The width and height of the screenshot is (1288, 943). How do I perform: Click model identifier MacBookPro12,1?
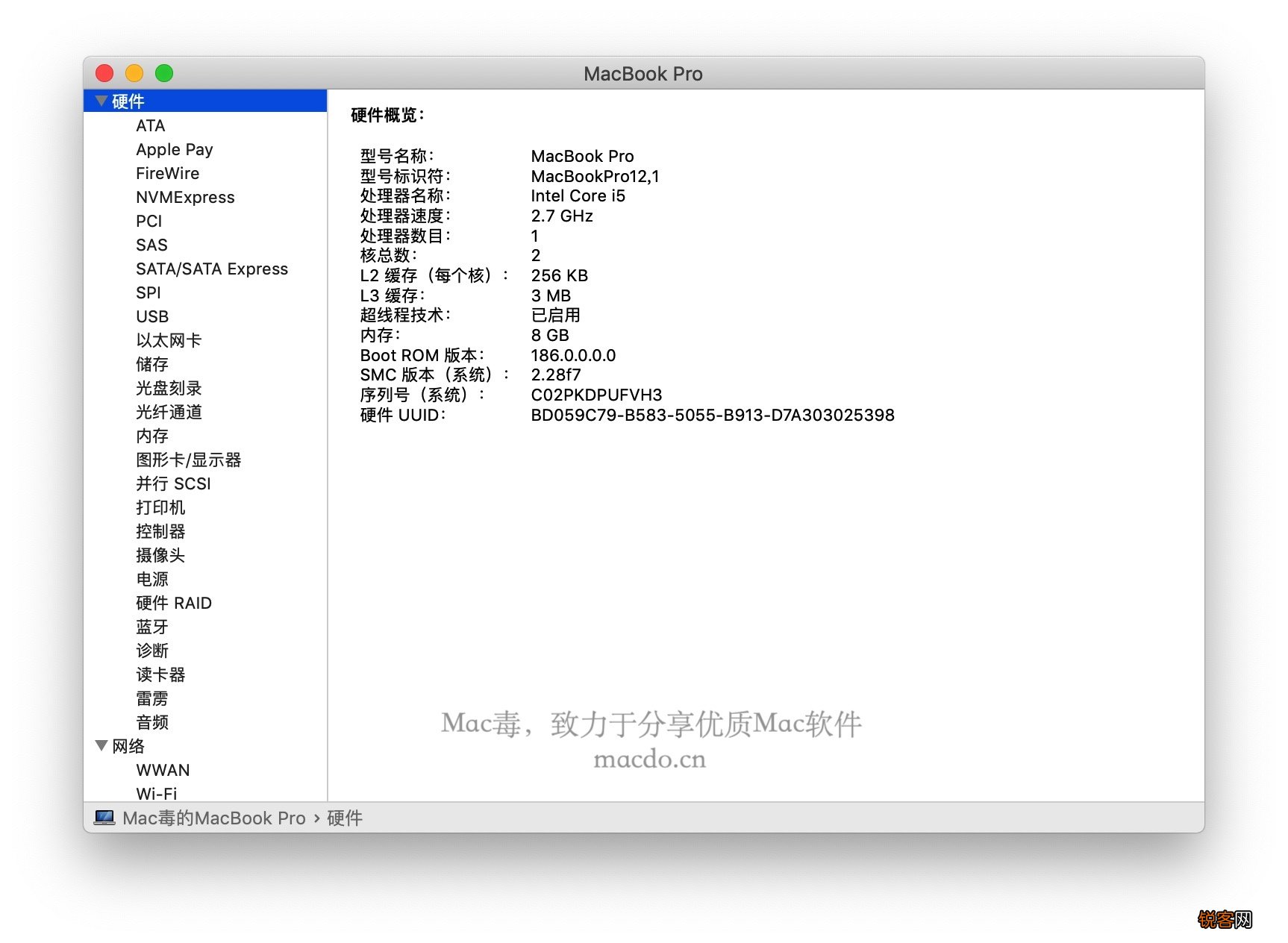point(595,176)
